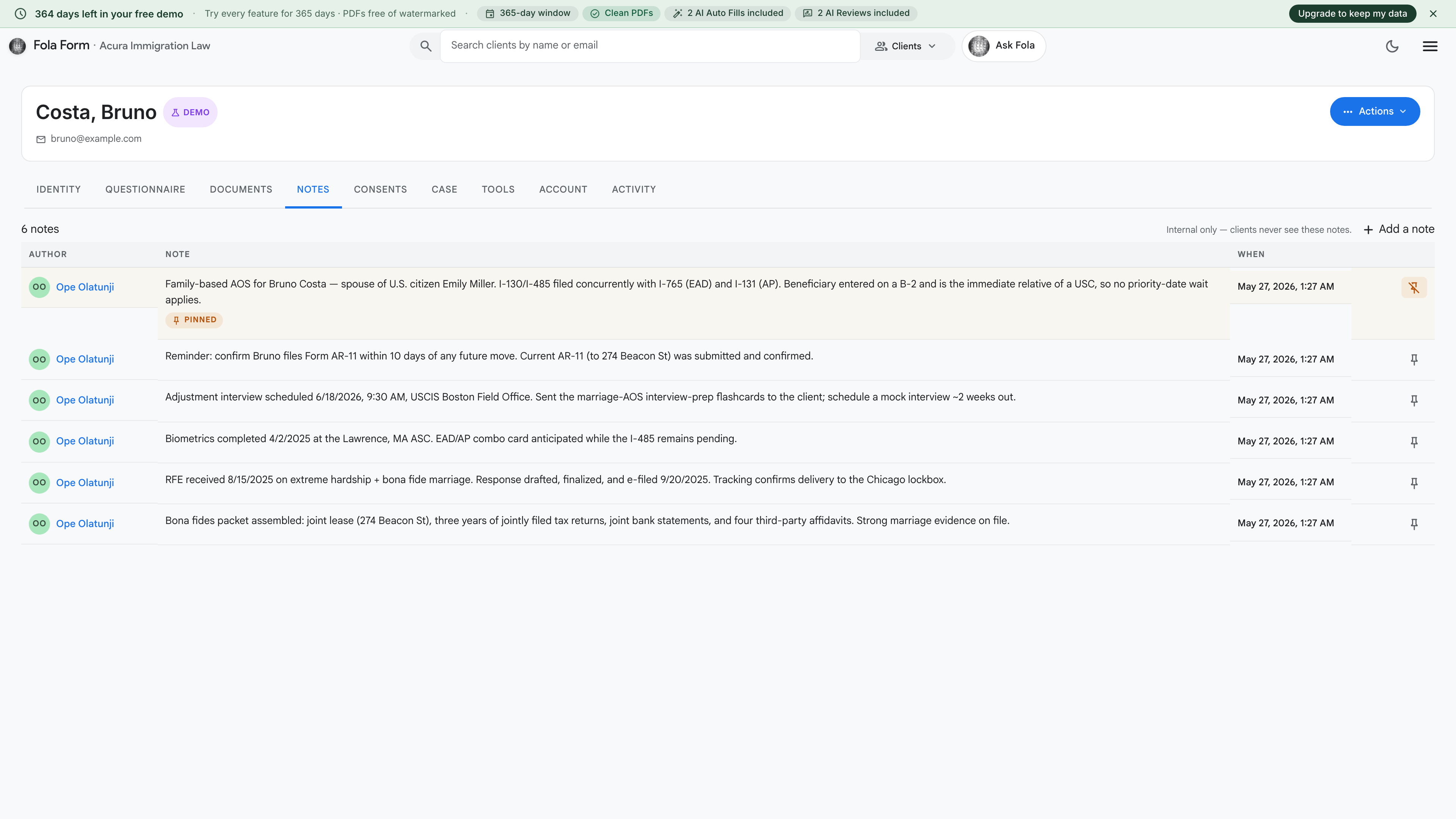Select the Notes tab
This screenshot has height=819, width=1456.
[313, 189]
